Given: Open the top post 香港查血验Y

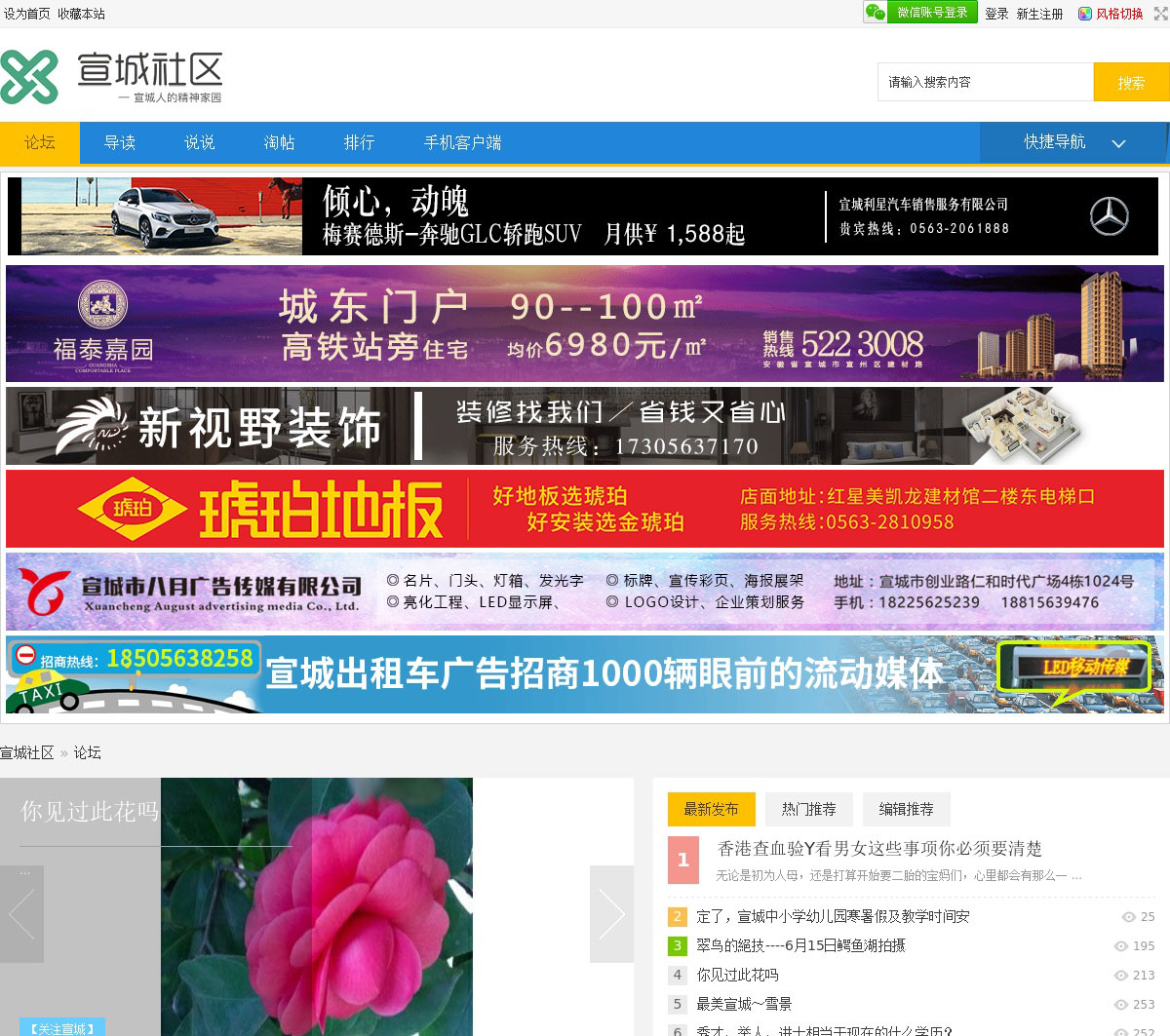Looking at the screenshot, I should coord(879,849).
